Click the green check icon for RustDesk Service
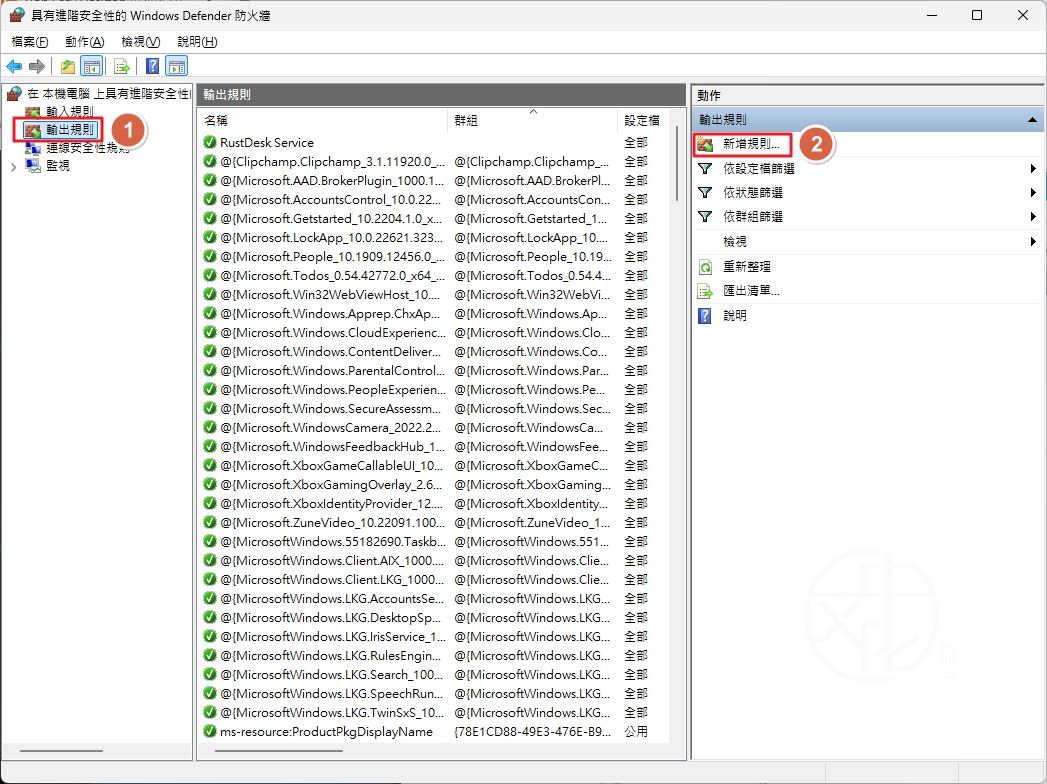 pos(210,143)
